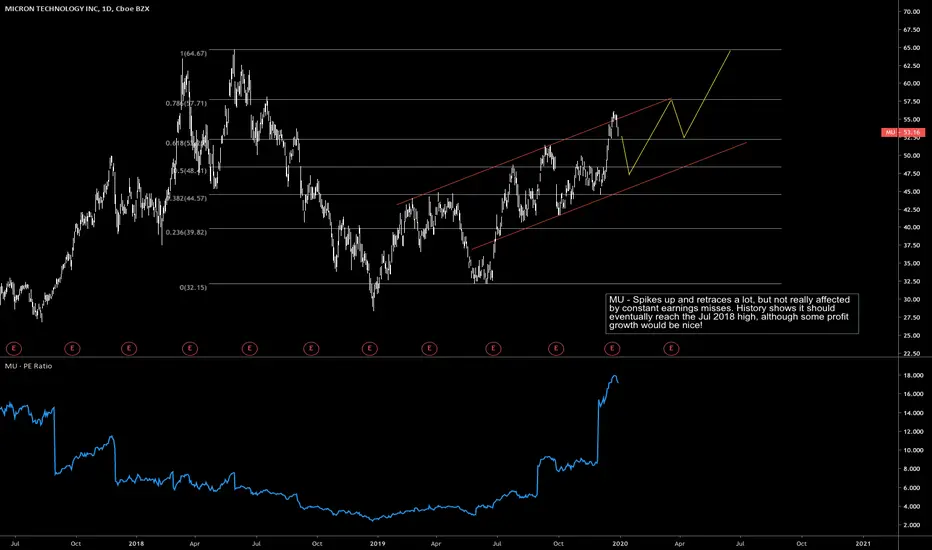Click 45.00 on the price axis

pyautogui.click(x=911, y=191)
